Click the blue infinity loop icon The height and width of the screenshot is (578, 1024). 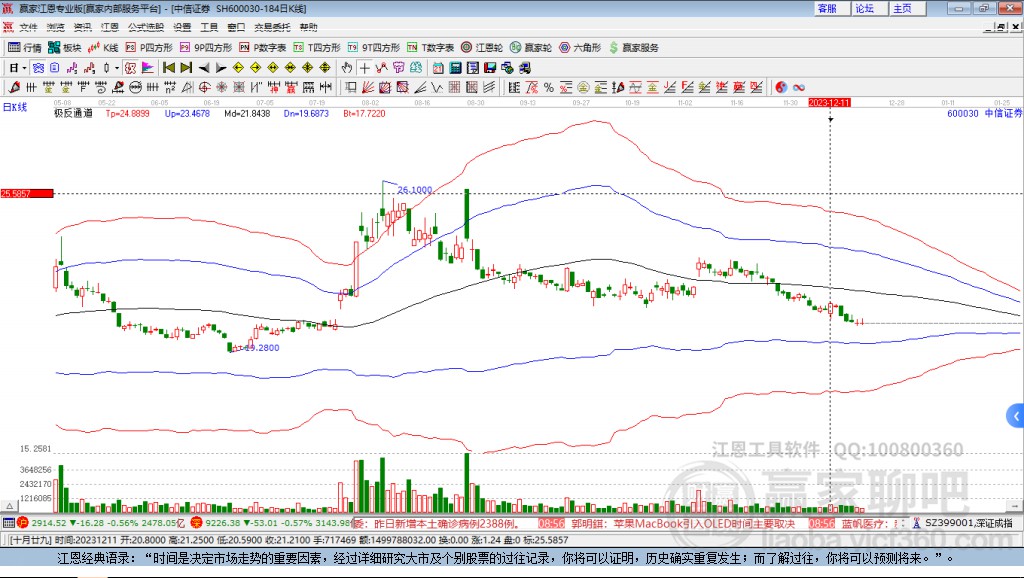click(799, 88)
